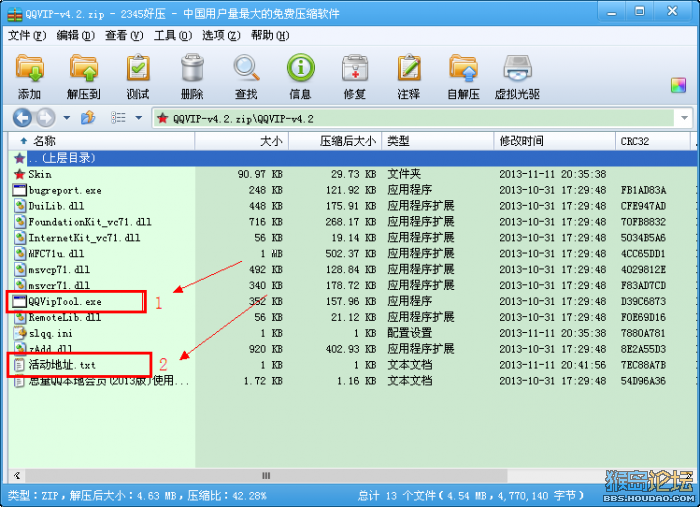The image size is (700, 507).
Task: Click the 自解压 (Self-extract) icon
Action: (463, 68)
